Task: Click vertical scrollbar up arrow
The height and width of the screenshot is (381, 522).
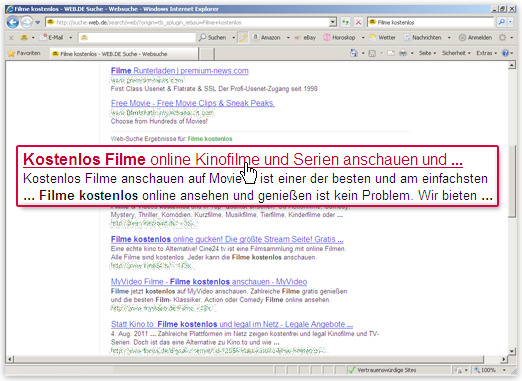Action: point(512,65)
